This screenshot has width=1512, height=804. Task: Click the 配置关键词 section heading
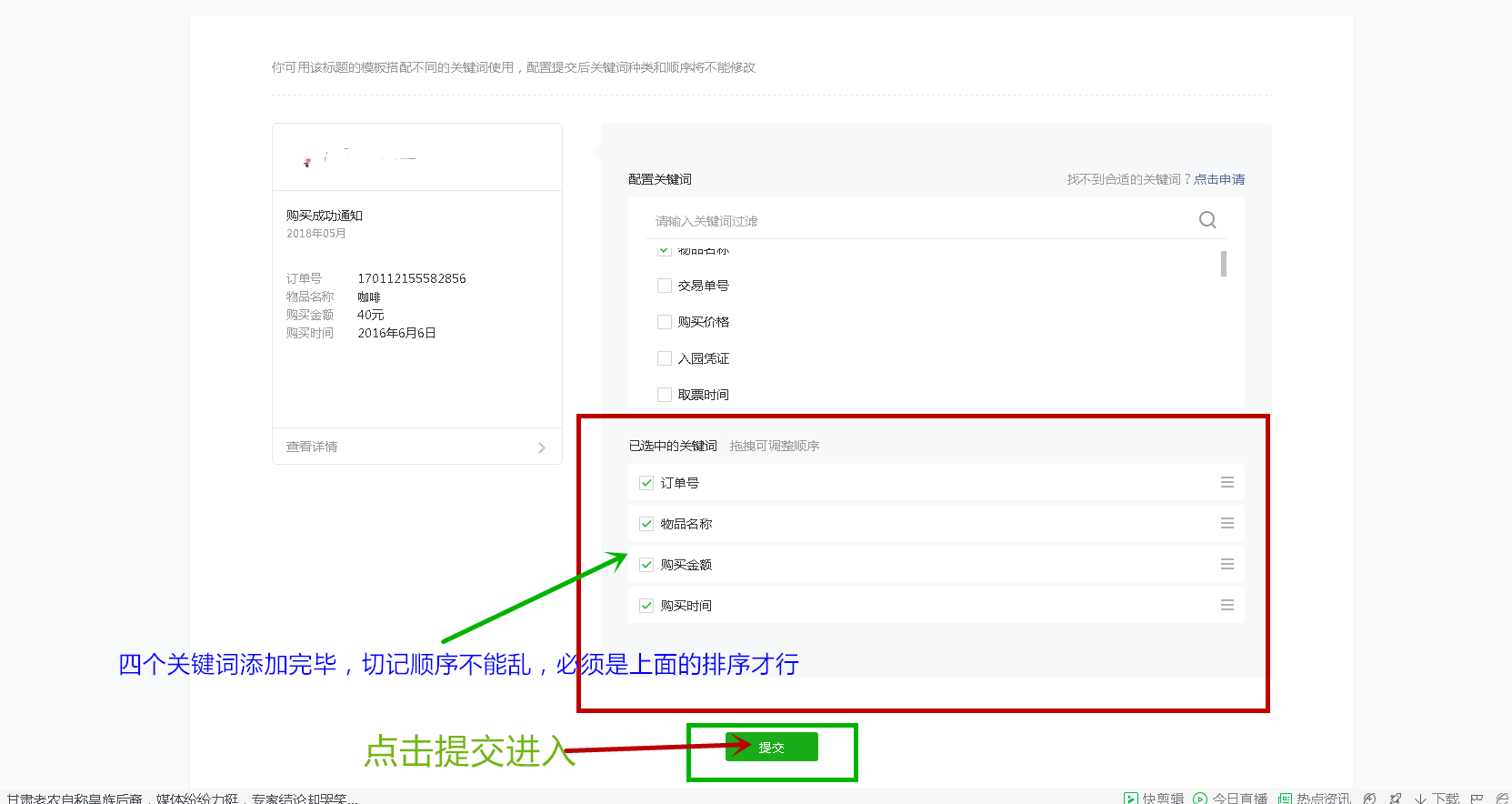(x=660, y=179)
